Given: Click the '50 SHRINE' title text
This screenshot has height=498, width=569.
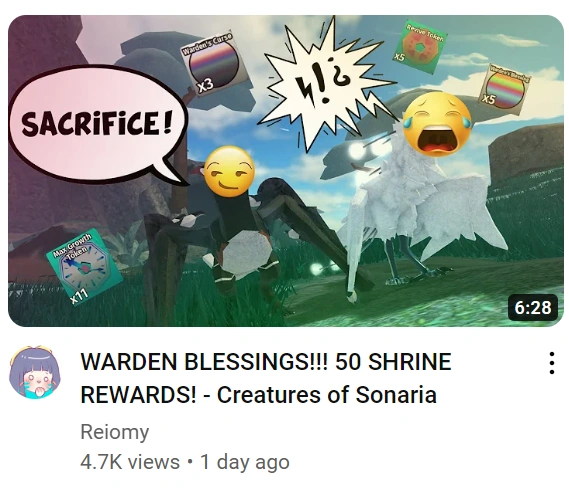Looking at the screenshot, I should (x=393, y=362).
